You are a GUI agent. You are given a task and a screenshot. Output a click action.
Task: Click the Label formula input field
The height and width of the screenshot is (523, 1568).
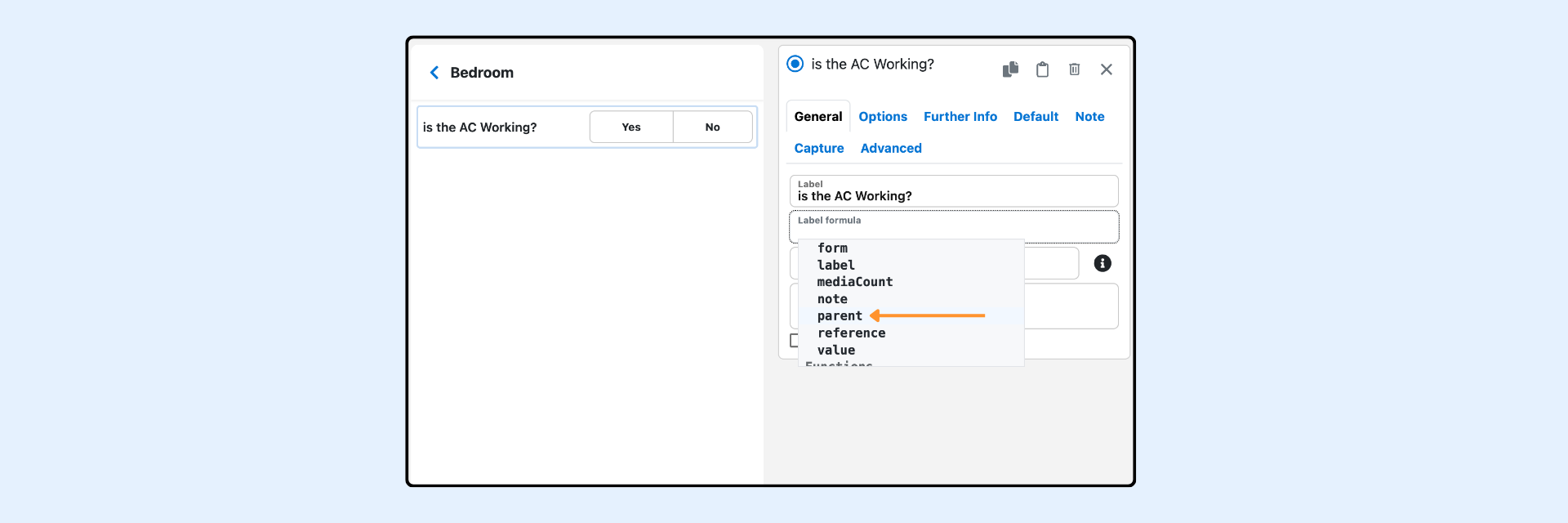[953, 229]
